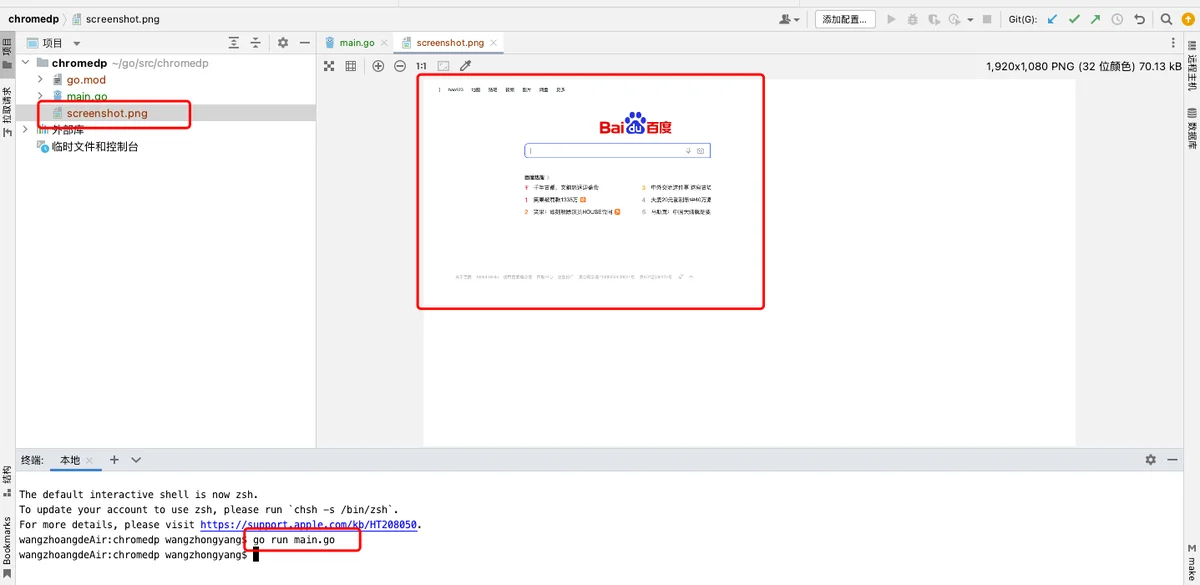This screenshot has height=585, width=1200.
Task: Hide the project tool window
Action: coord(304,43)
